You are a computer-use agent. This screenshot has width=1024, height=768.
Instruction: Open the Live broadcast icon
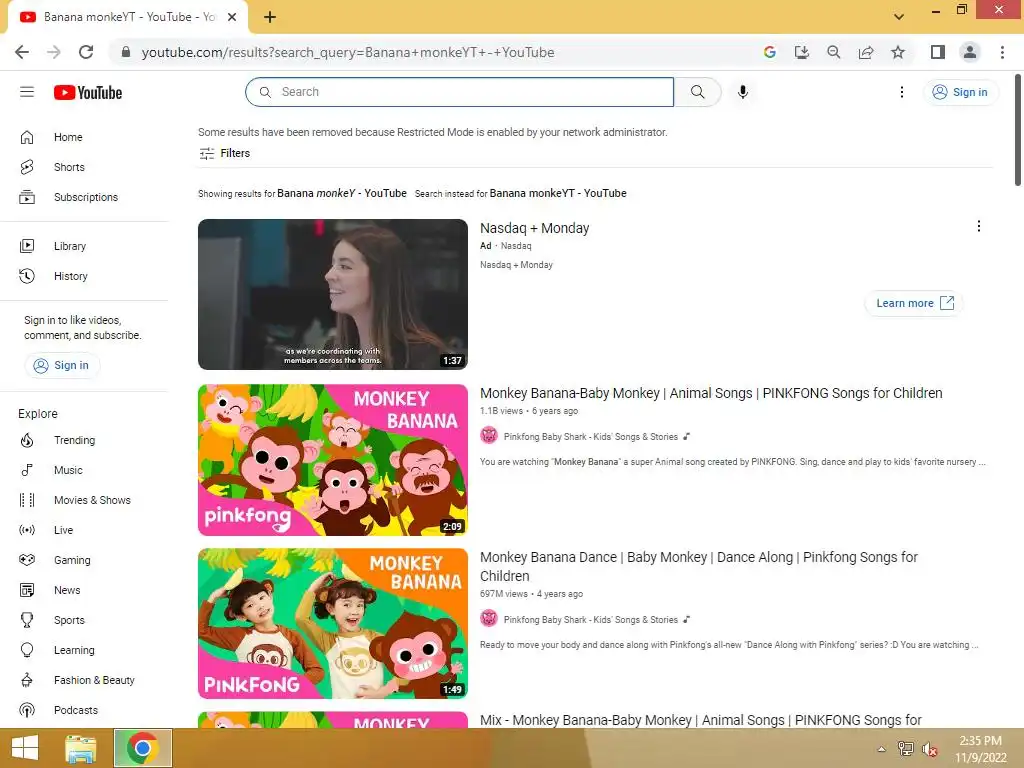click(x=27, y=530)
